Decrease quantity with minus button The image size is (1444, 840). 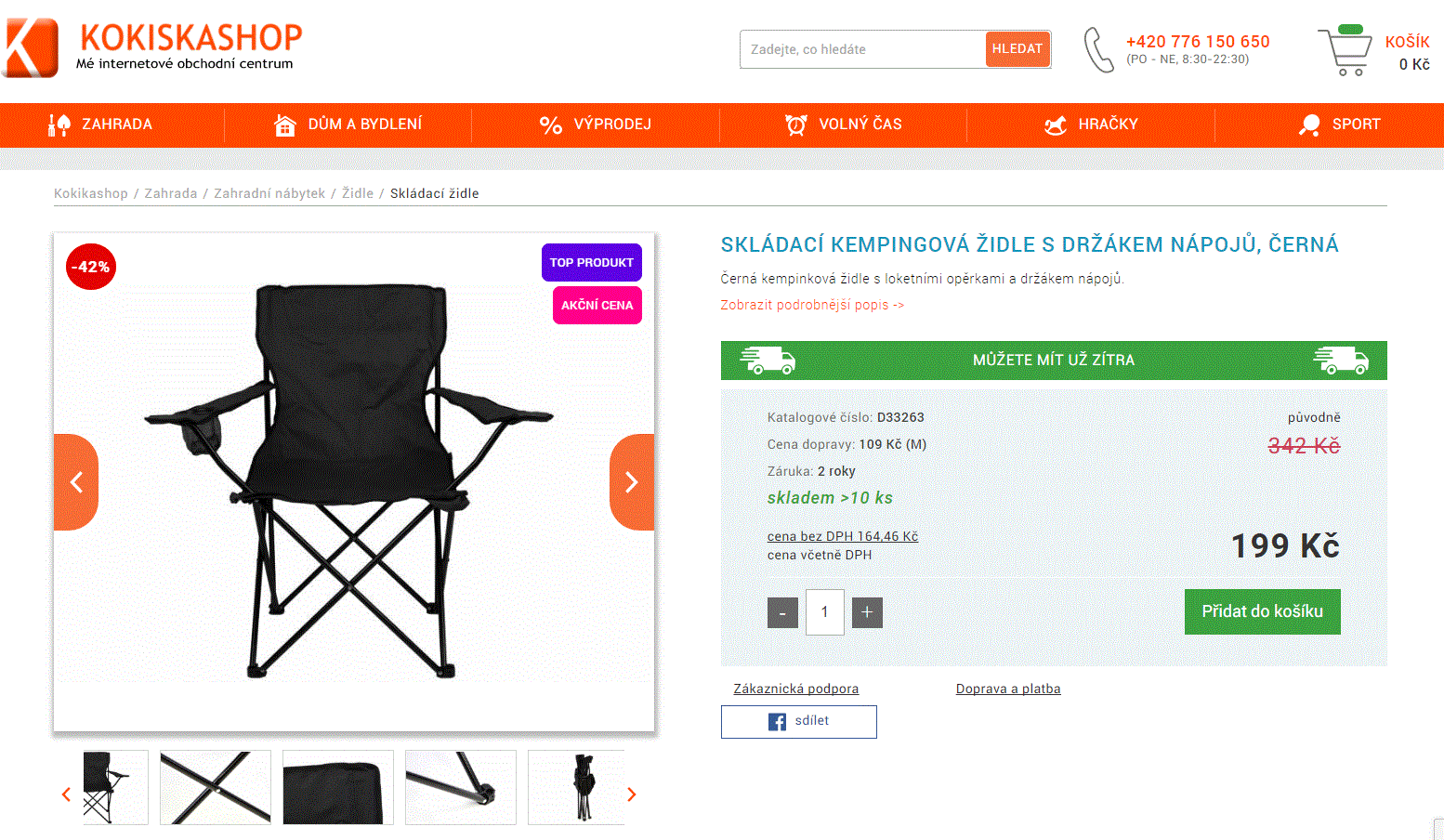point(782,612)
